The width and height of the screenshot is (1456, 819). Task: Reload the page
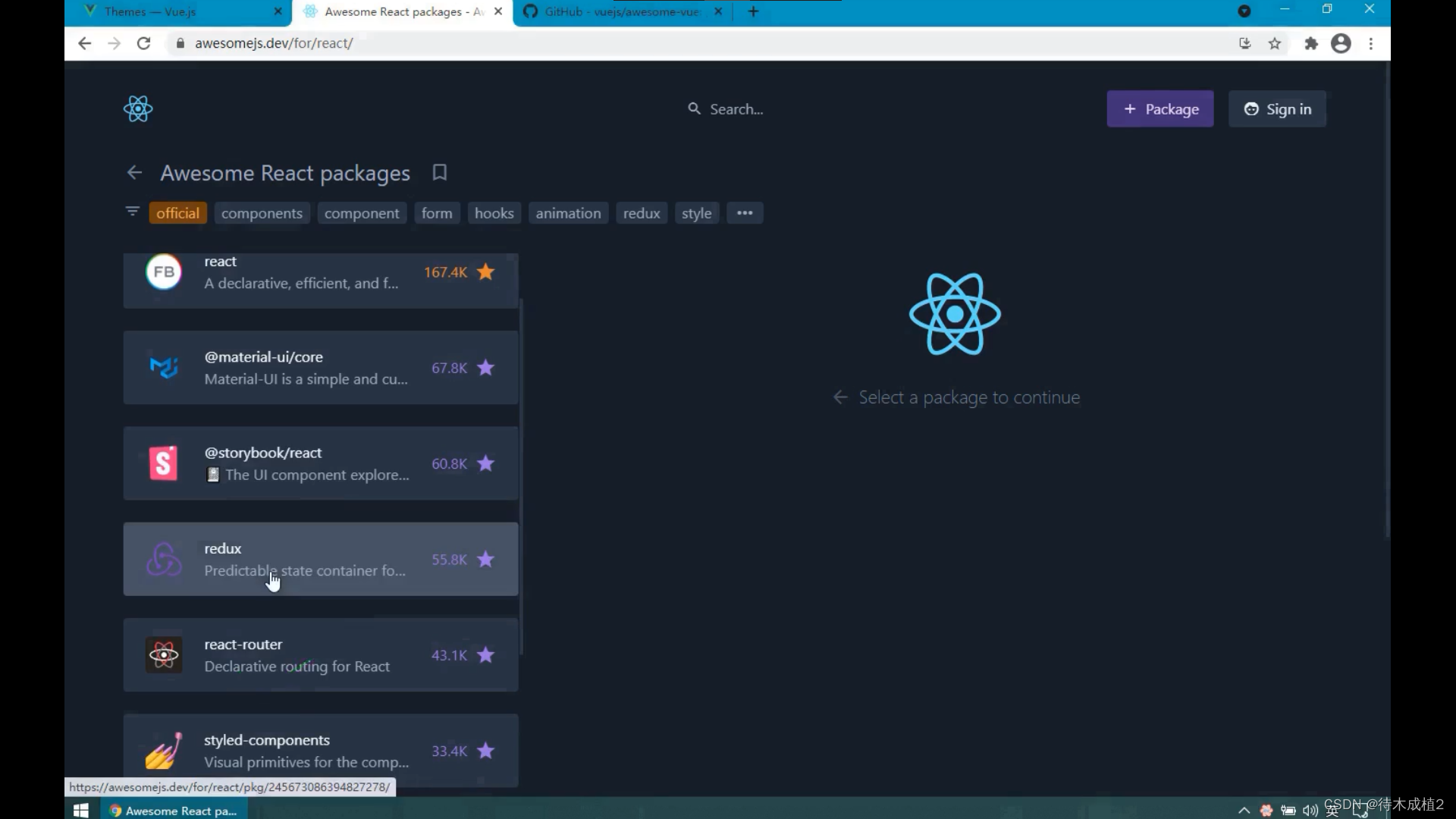point(143,44)
